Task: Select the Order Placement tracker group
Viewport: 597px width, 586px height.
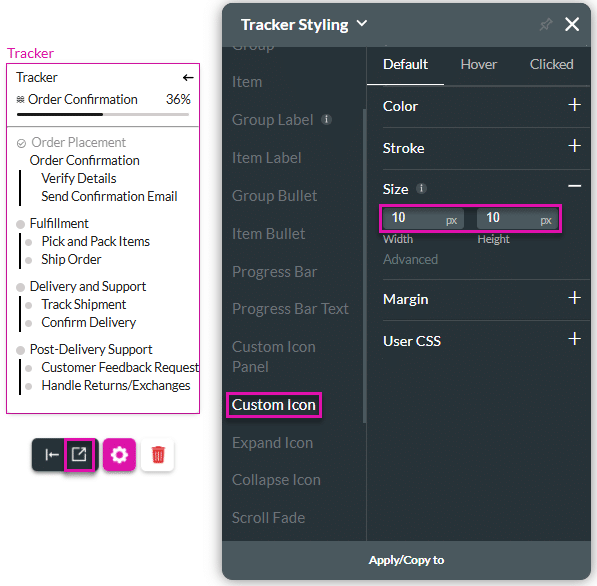Action: coord(78,142)
